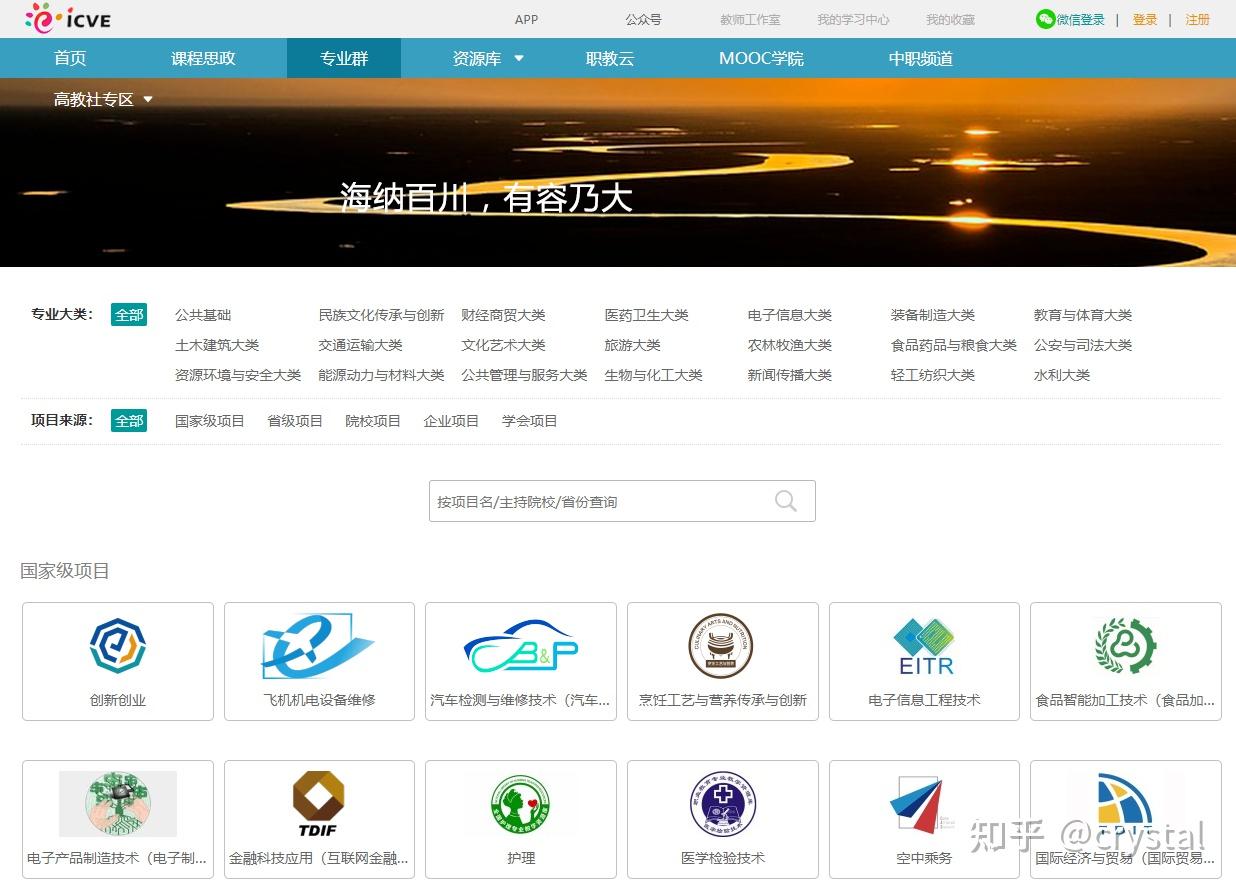The height and width of the screenshot is (890, 1236).
Task: Select the 医药卫生大类 category filter
Action: [x=645, y=314]
